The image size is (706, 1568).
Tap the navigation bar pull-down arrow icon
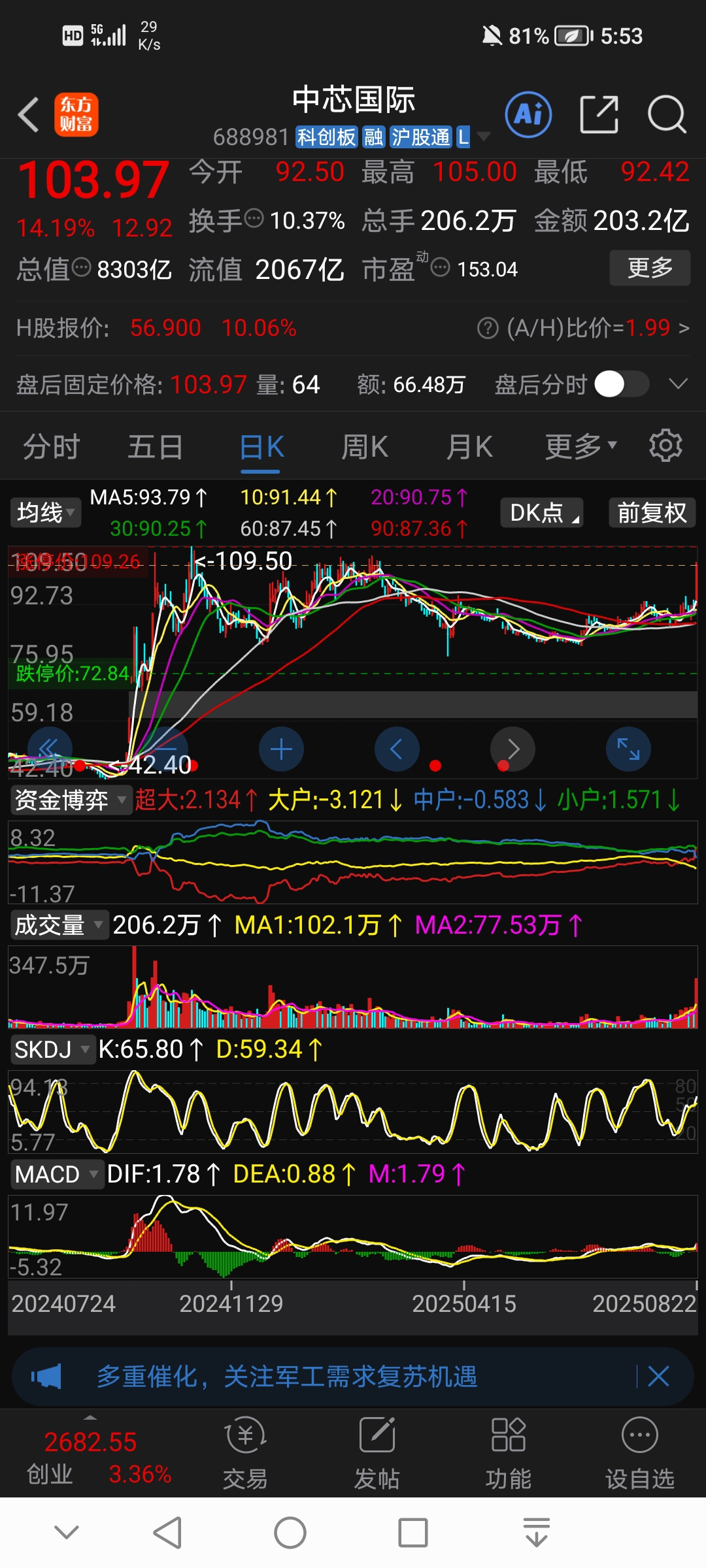[537, 1533]
